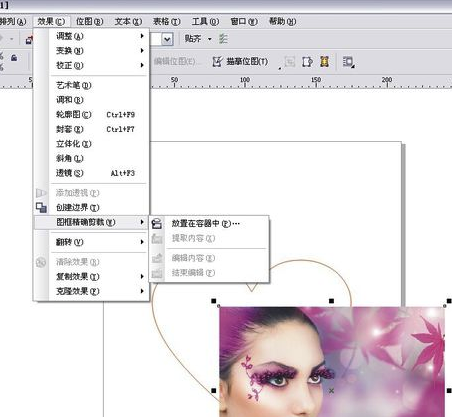The image size is (452, 417).
Task: Choose 封套 (Envelope) menu entry
Action: click(91, 129)
